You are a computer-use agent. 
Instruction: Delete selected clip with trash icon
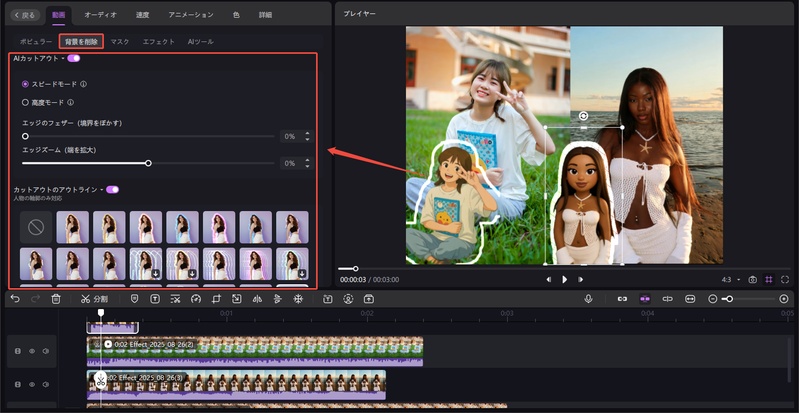[56, 299]
